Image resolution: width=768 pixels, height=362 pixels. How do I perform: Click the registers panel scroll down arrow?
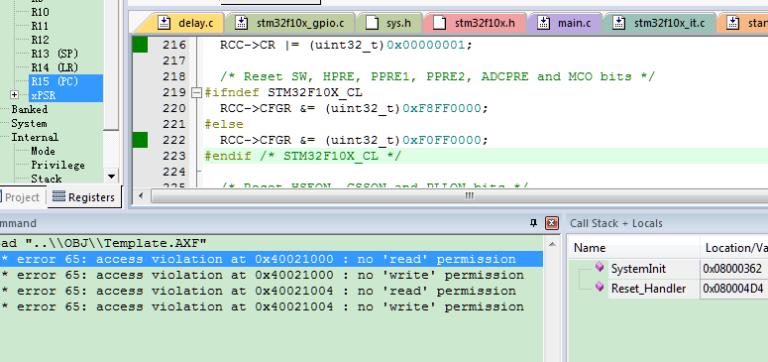click(111, 176)
